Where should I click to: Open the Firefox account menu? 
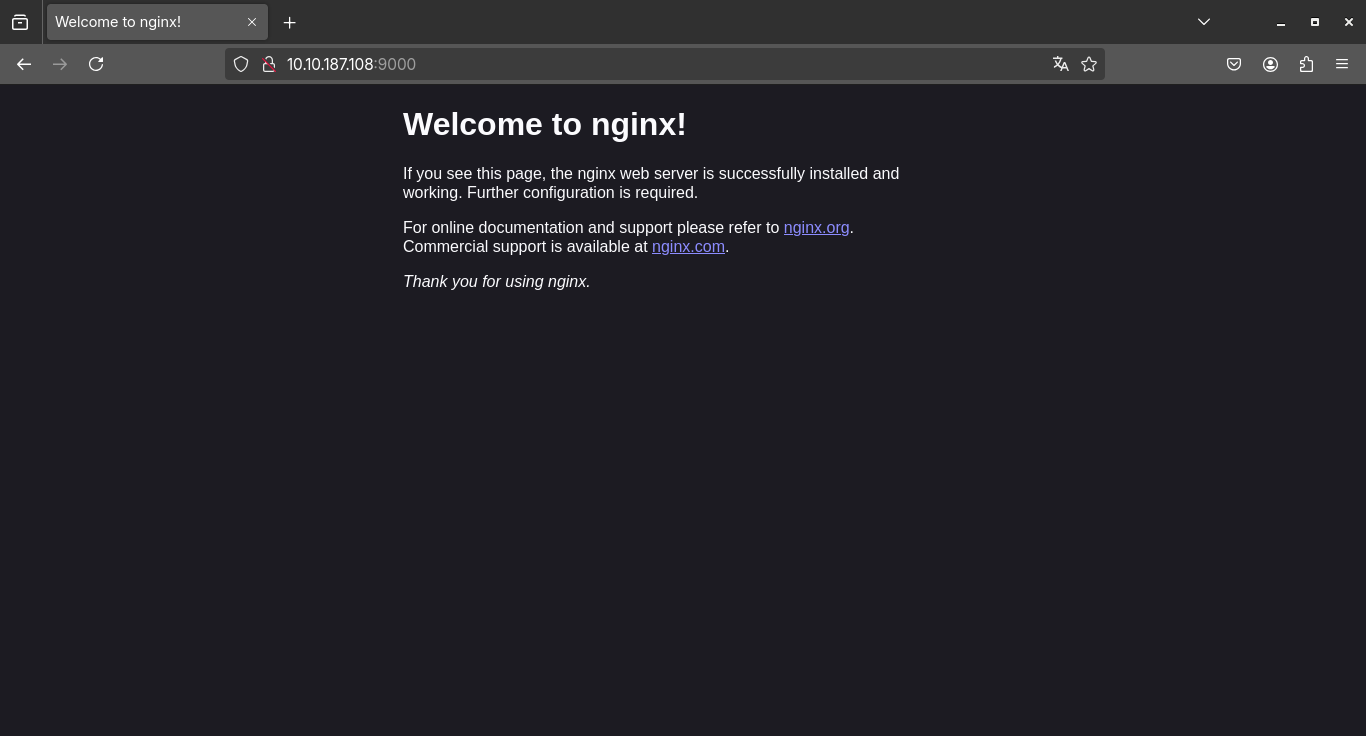[x=1270, y=64]
